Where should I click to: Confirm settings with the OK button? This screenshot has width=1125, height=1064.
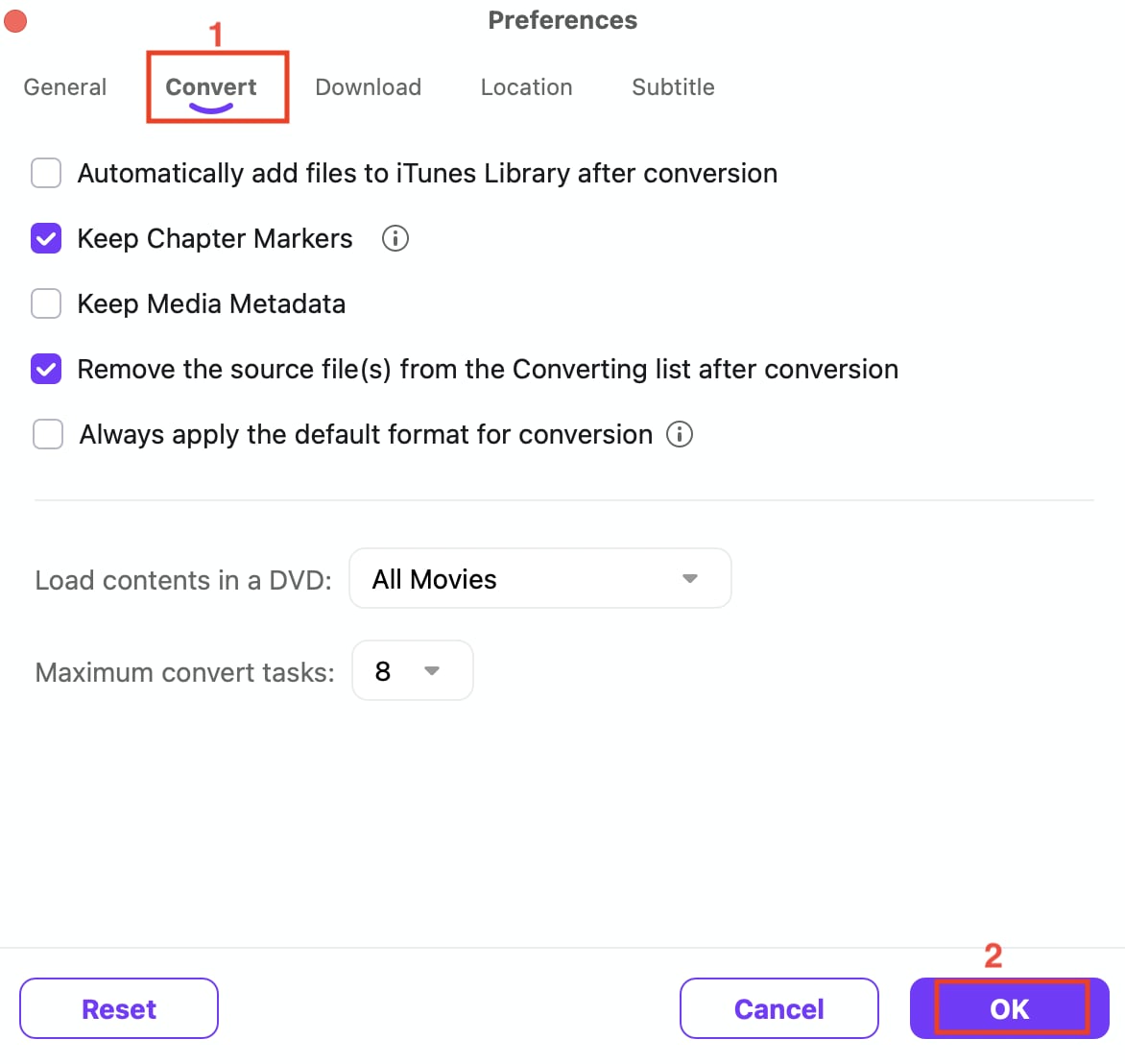[x=1008, y=1008]
